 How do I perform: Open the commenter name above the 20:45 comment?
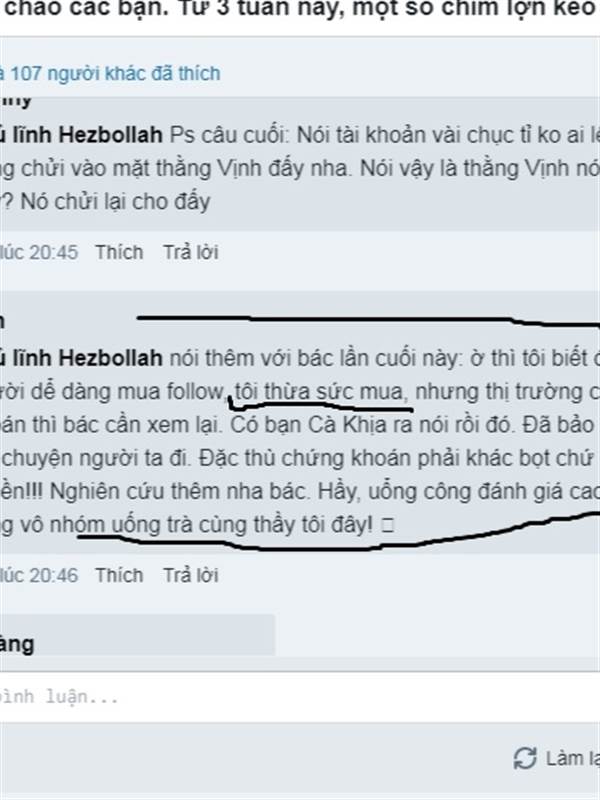(16, 101)
